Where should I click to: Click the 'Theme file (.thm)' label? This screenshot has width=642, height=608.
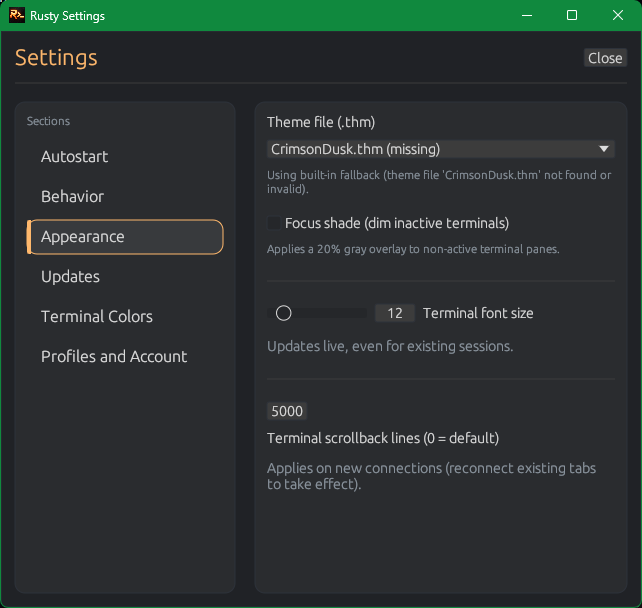321,122
